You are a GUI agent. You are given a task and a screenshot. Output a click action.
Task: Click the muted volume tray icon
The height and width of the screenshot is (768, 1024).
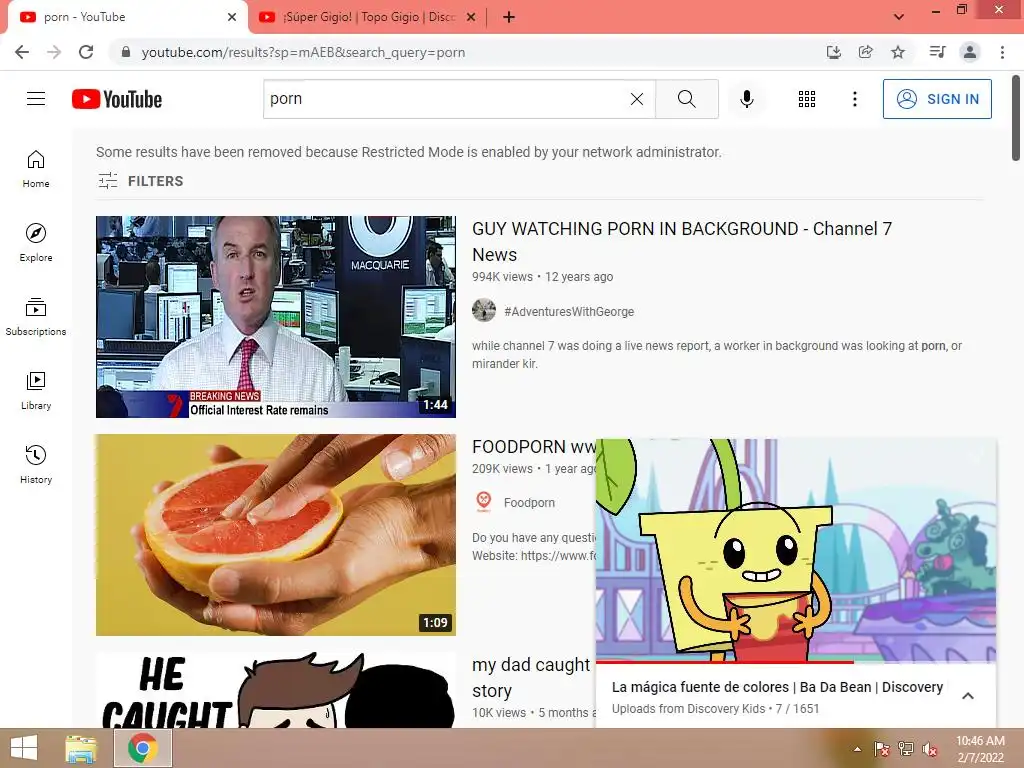pyautogui.click(x=929, y=749)
